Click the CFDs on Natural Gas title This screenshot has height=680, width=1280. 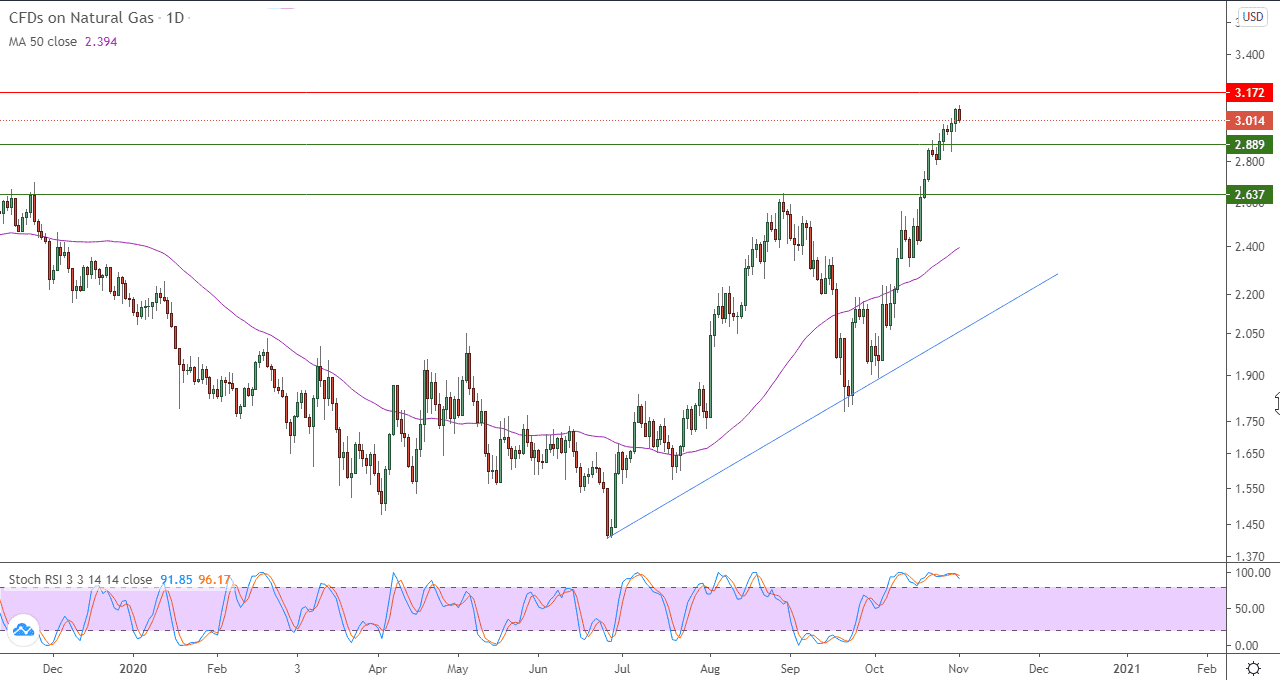click(x=80, y=18)
